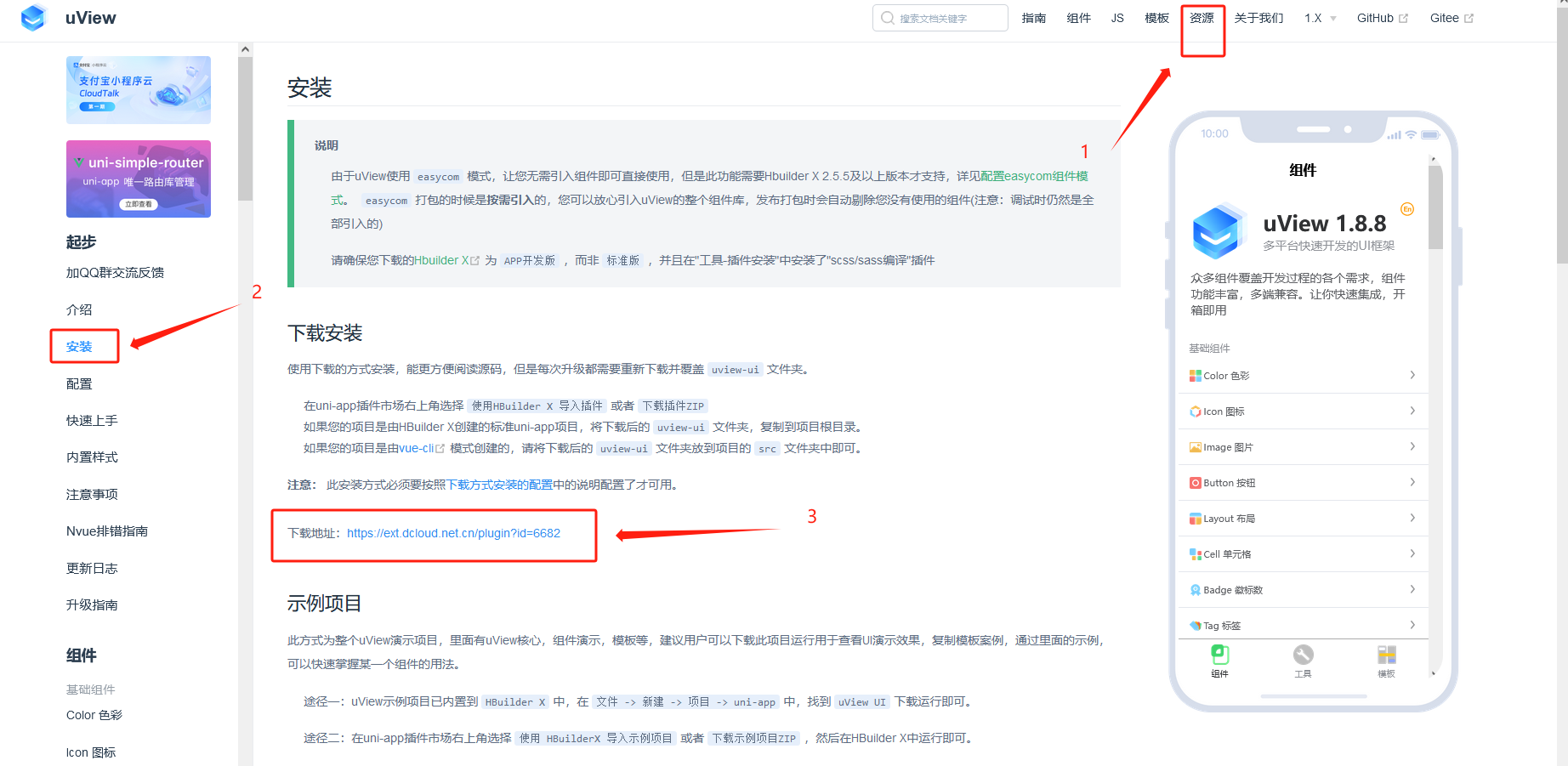Screen dimensions: 1568x766
Task: Click the Color 色彩 icon in the phone list
Action: pos(1196,376)
